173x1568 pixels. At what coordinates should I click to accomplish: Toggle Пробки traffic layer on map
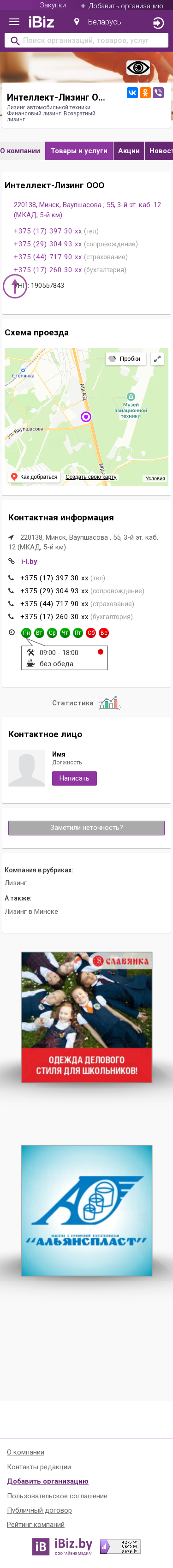(x=125, y=358)
